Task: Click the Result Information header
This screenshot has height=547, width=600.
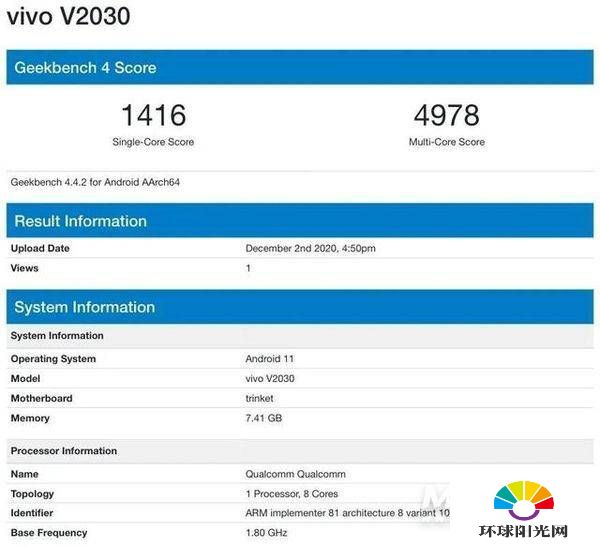Action: click(x=300, y=220)
